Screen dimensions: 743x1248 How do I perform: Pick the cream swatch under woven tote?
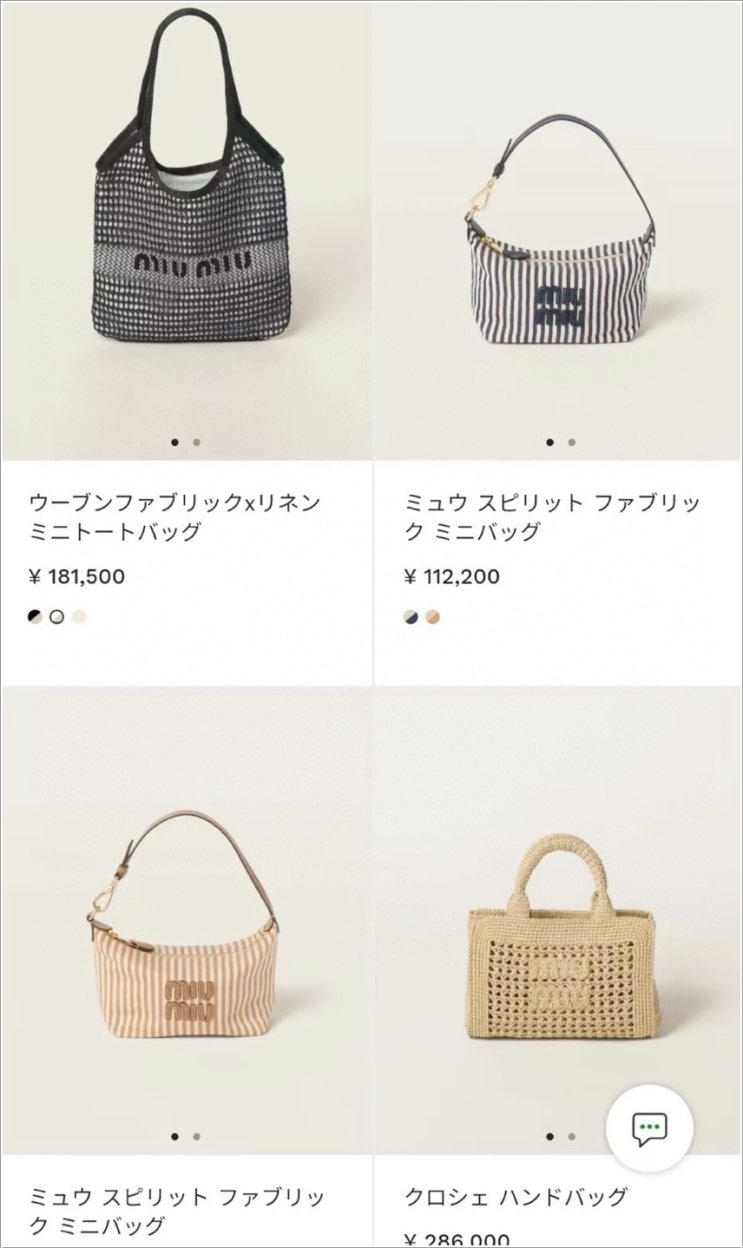point(79,617)
